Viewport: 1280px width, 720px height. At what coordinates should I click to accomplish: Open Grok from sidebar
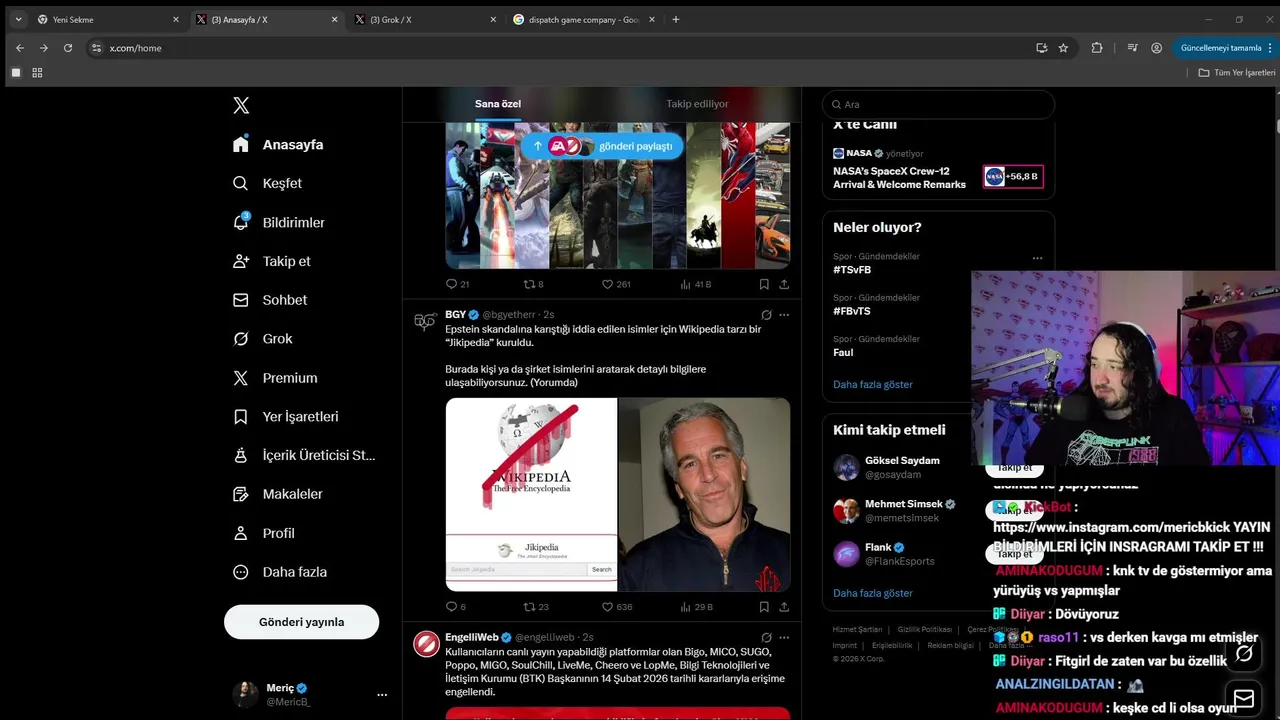point(262,339)
